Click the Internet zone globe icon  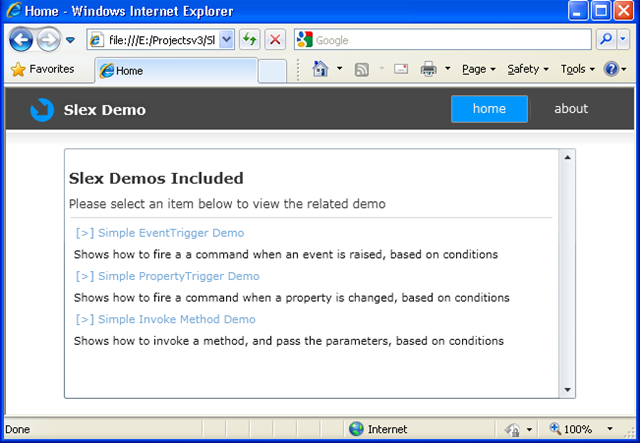pyautogui.click(x=356, y=429)
